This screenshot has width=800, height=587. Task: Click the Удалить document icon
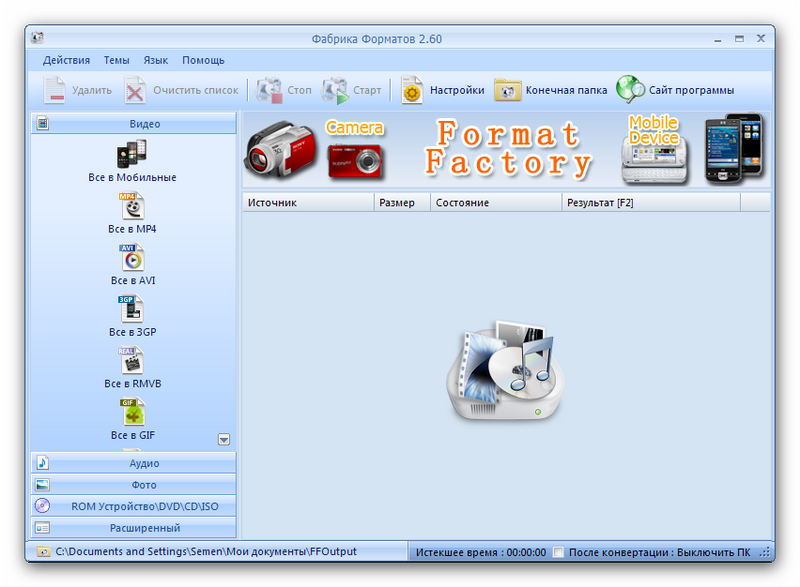(x=54, y=90)
